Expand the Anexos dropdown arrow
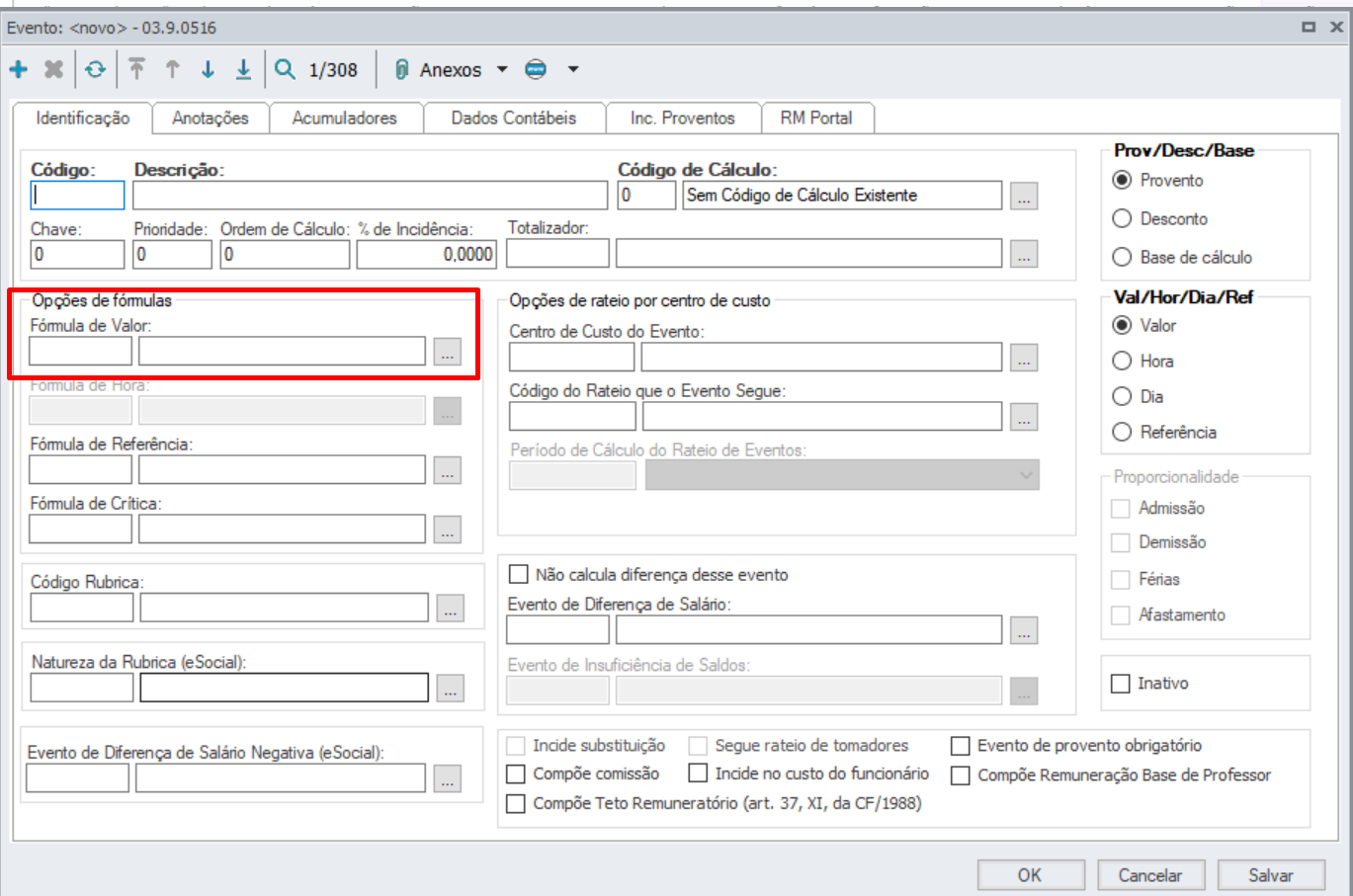The width and height of the screenshot is (1353, 896). point(502,69)
